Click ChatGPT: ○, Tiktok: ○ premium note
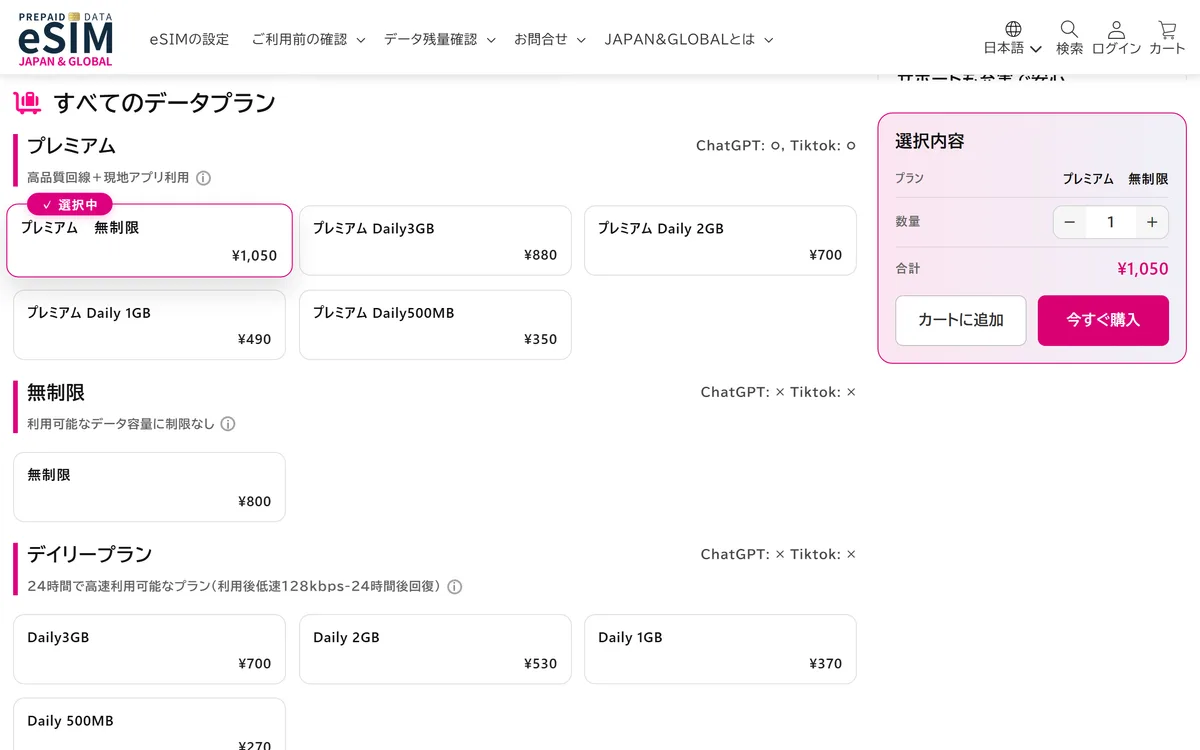 click(776, 146)
